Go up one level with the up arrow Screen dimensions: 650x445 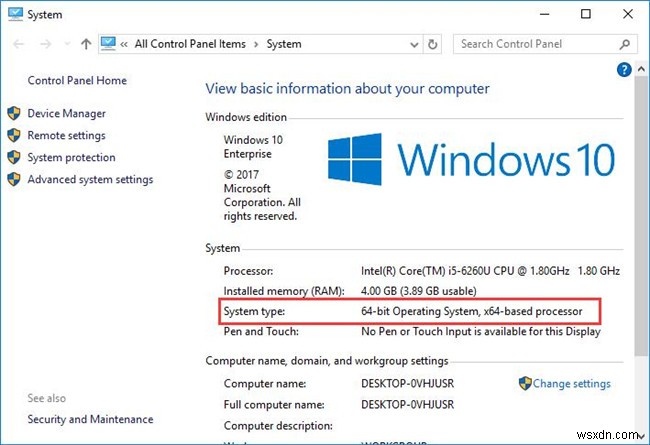click(86, 44)
